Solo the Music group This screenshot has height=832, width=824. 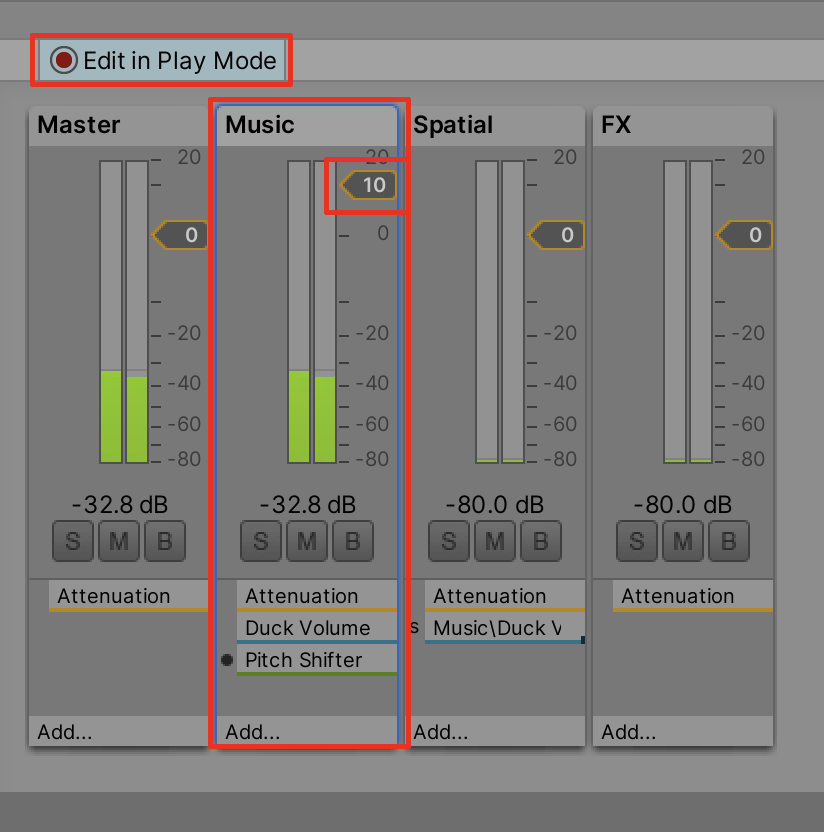pyautogui.click(x=261, y=541)
